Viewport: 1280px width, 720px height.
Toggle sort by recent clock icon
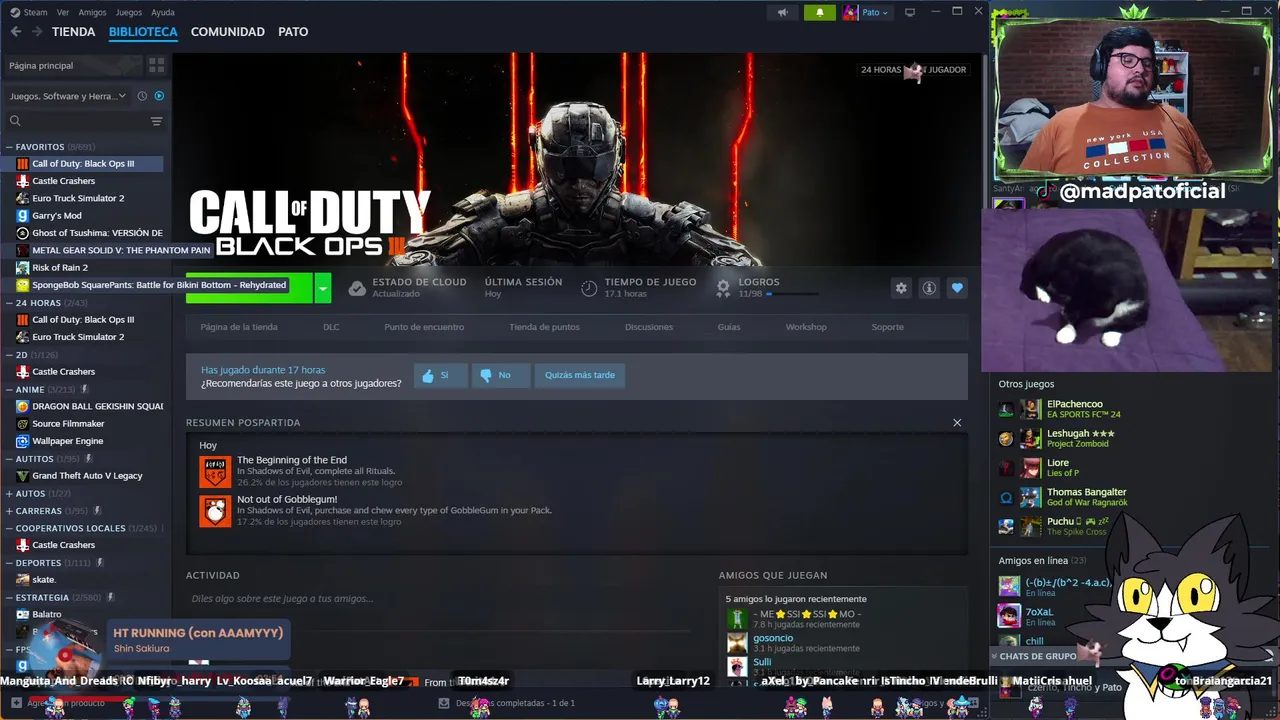pyautogui.click(x=142, y=96)
